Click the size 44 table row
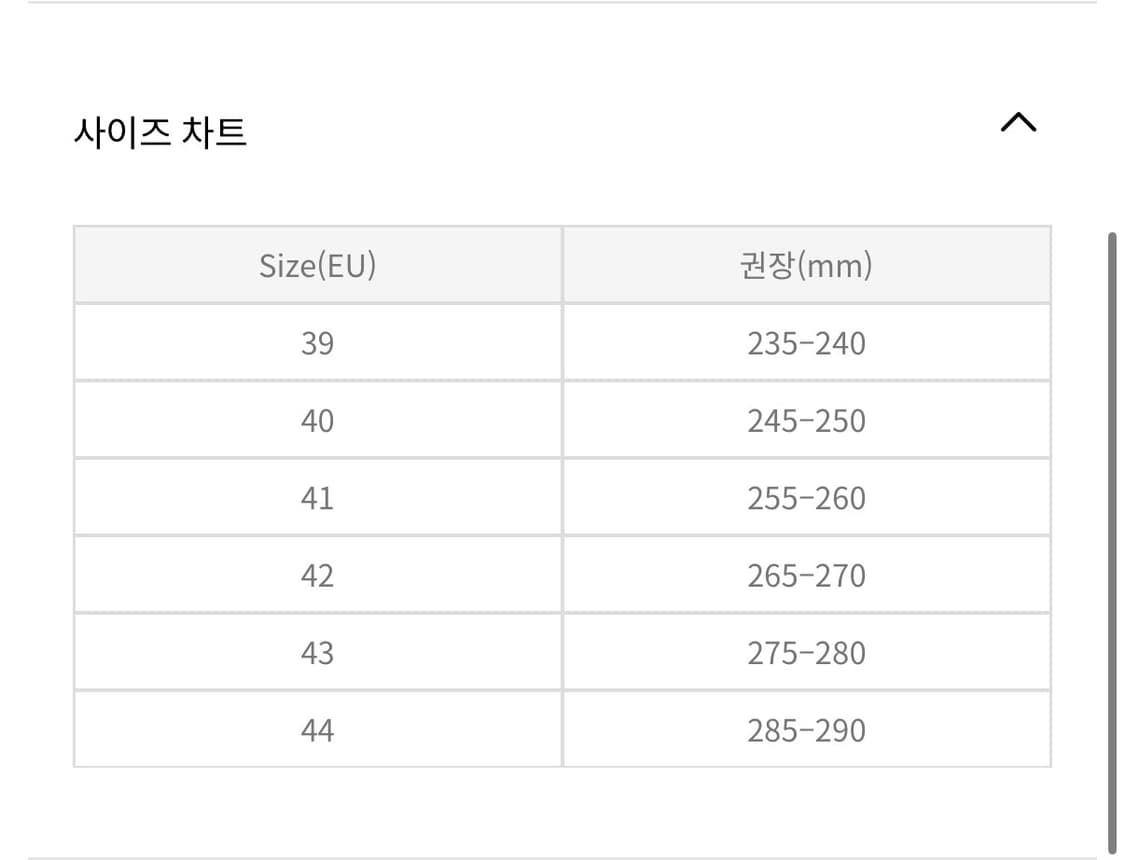This screenshot has width=1125, height=860. (x=560, y=730)
